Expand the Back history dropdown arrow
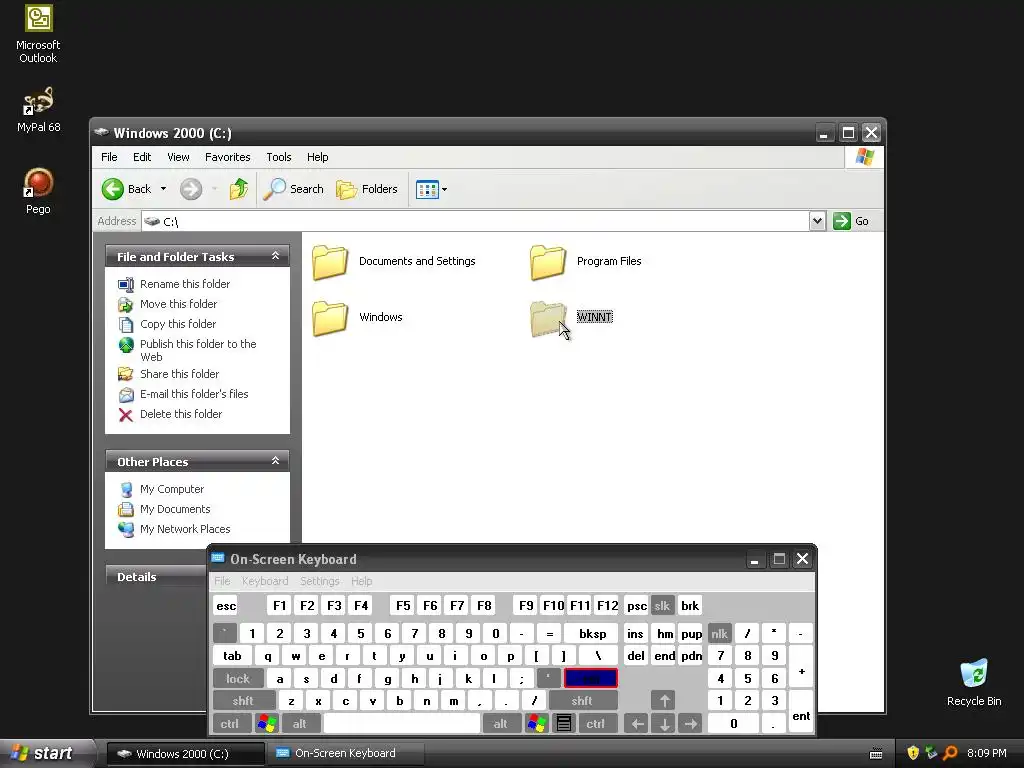Image resolution: width=1024 pixels, height=768 pixels. tap(163, 189)
